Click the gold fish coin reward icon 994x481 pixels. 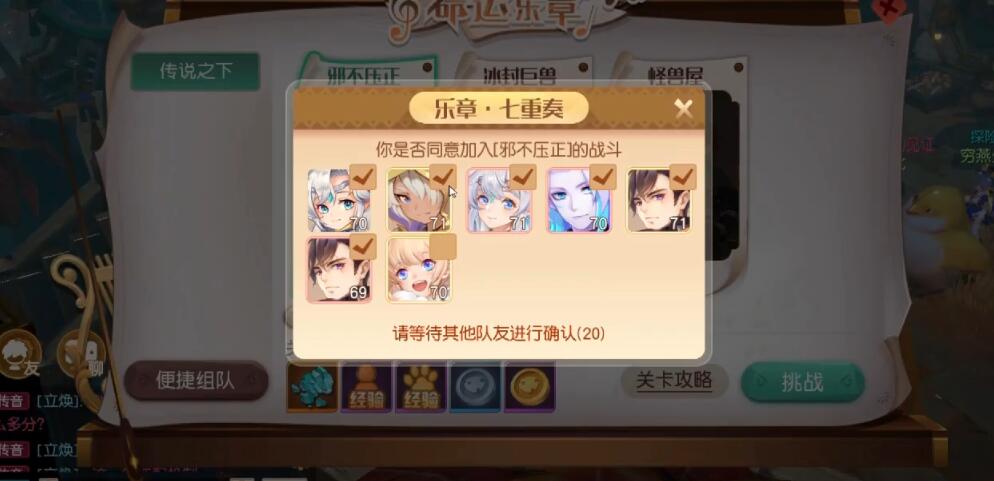point(530,387)
